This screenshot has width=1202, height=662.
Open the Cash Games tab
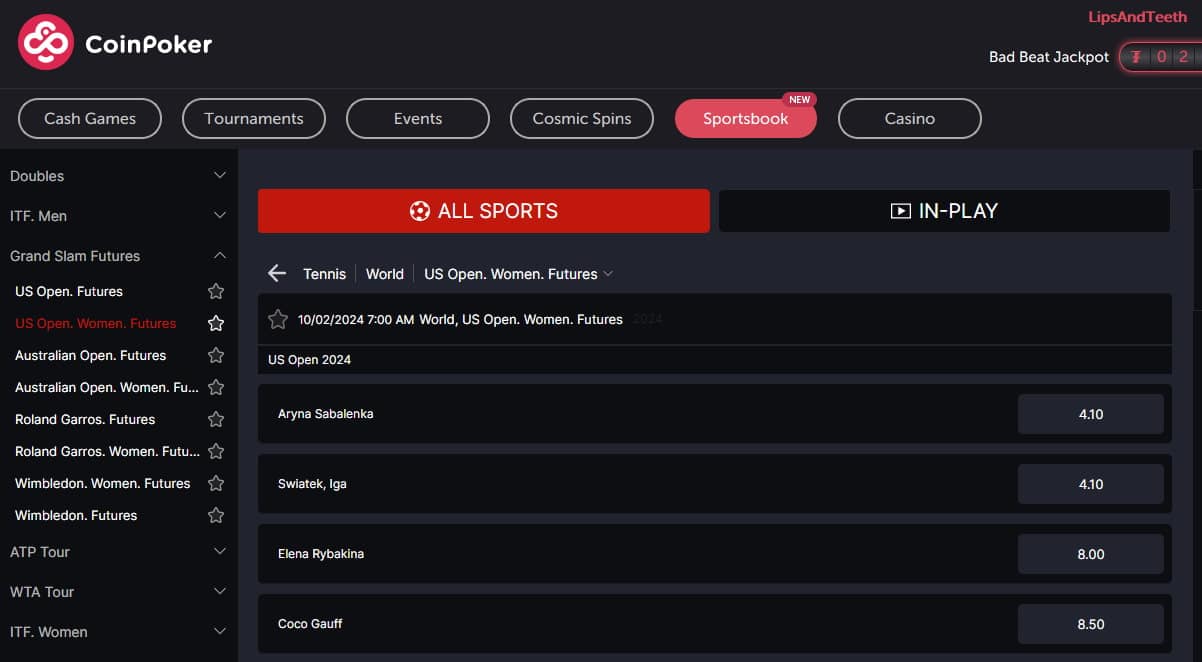[90, 118]
